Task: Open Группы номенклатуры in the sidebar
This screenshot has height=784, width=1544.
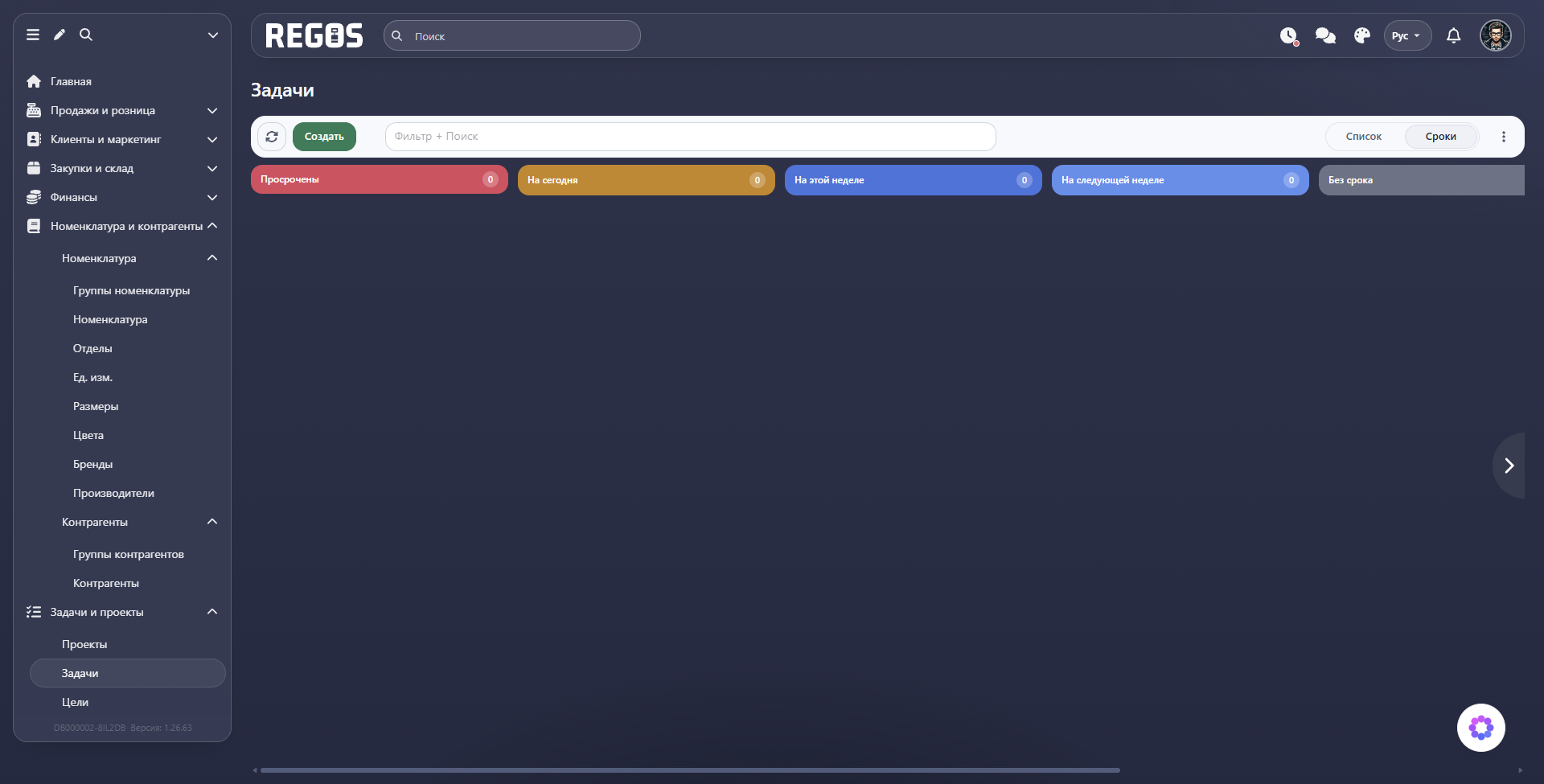Action: click(x=131, y=290)
